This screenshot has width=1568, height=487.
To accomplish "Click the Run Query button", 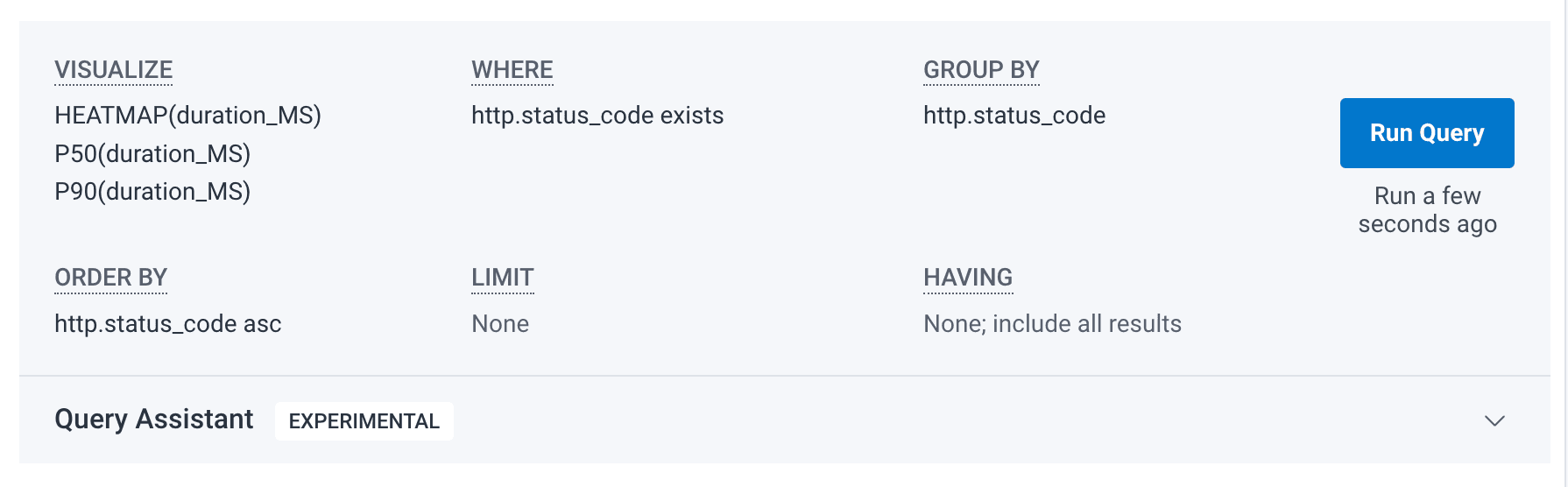I will click(1426, 133).
